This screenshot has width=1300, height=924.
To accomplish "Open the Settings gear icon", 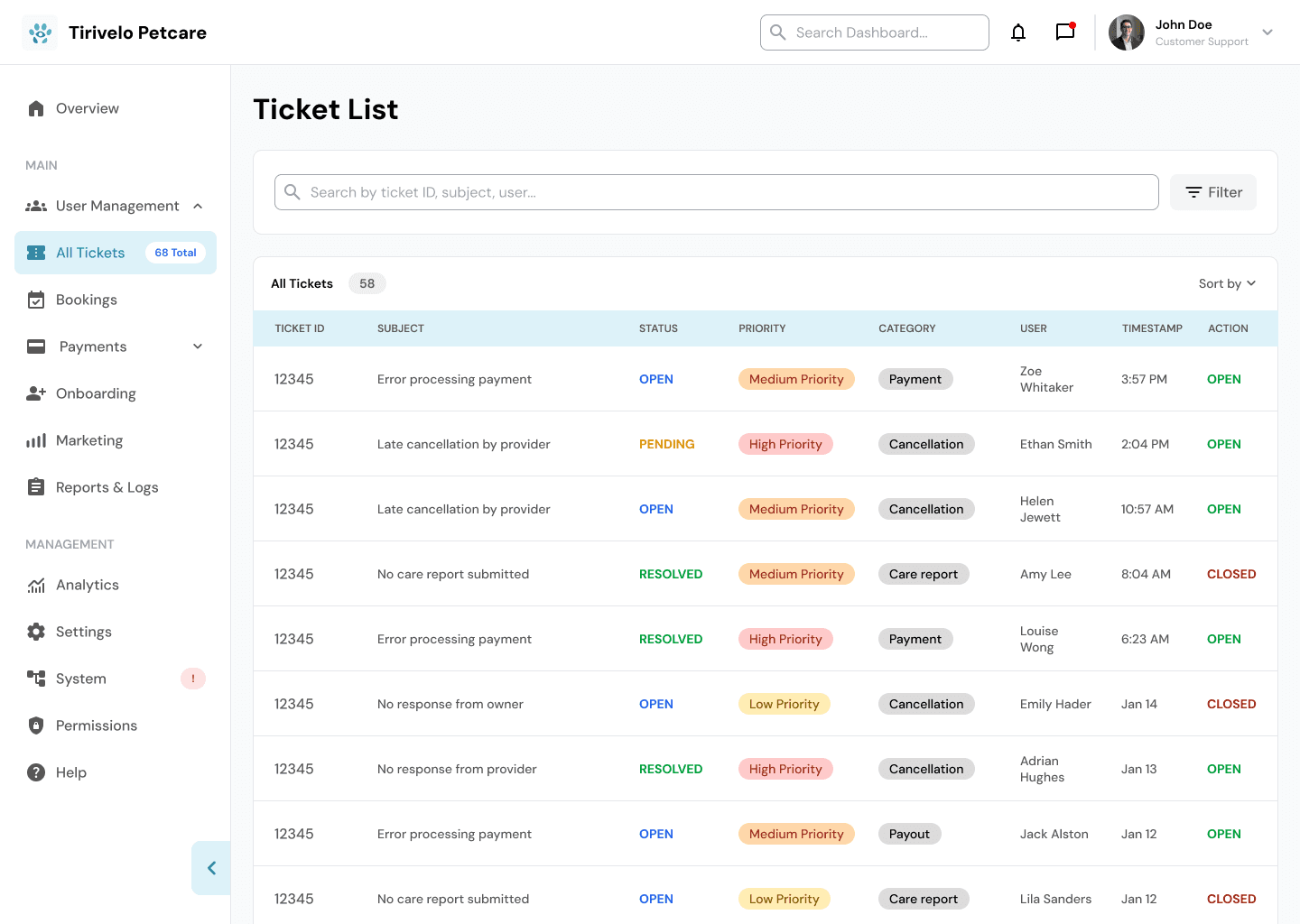I will pos(36,632).
